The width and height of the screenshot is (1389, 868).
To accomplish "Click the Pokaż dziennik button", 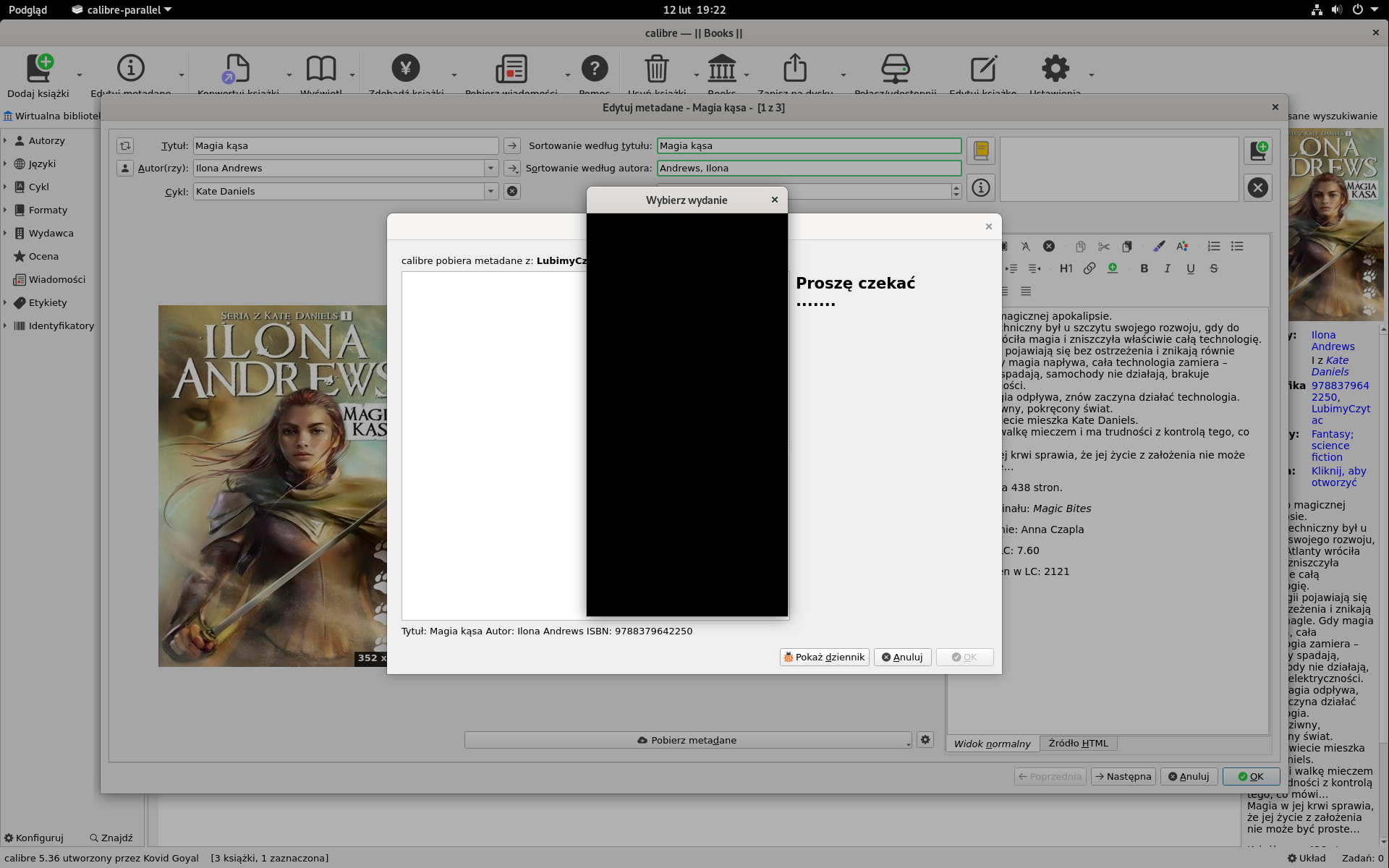I will point(824,657).
